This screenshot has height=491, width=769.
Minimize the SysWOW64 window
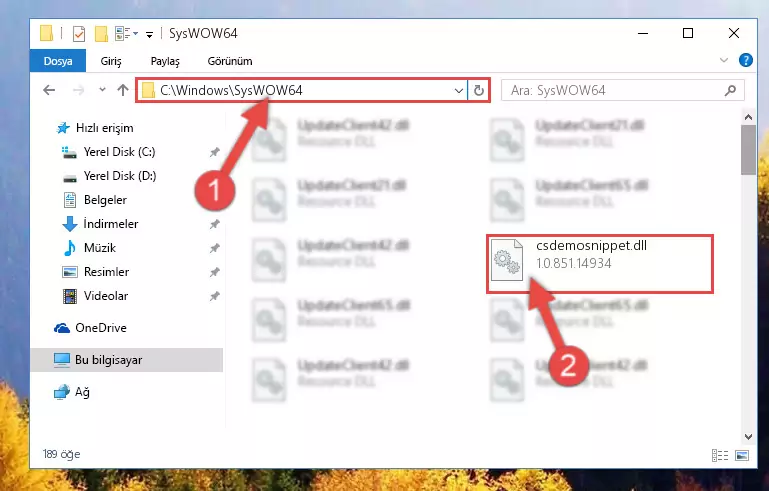tap(643, 33)
